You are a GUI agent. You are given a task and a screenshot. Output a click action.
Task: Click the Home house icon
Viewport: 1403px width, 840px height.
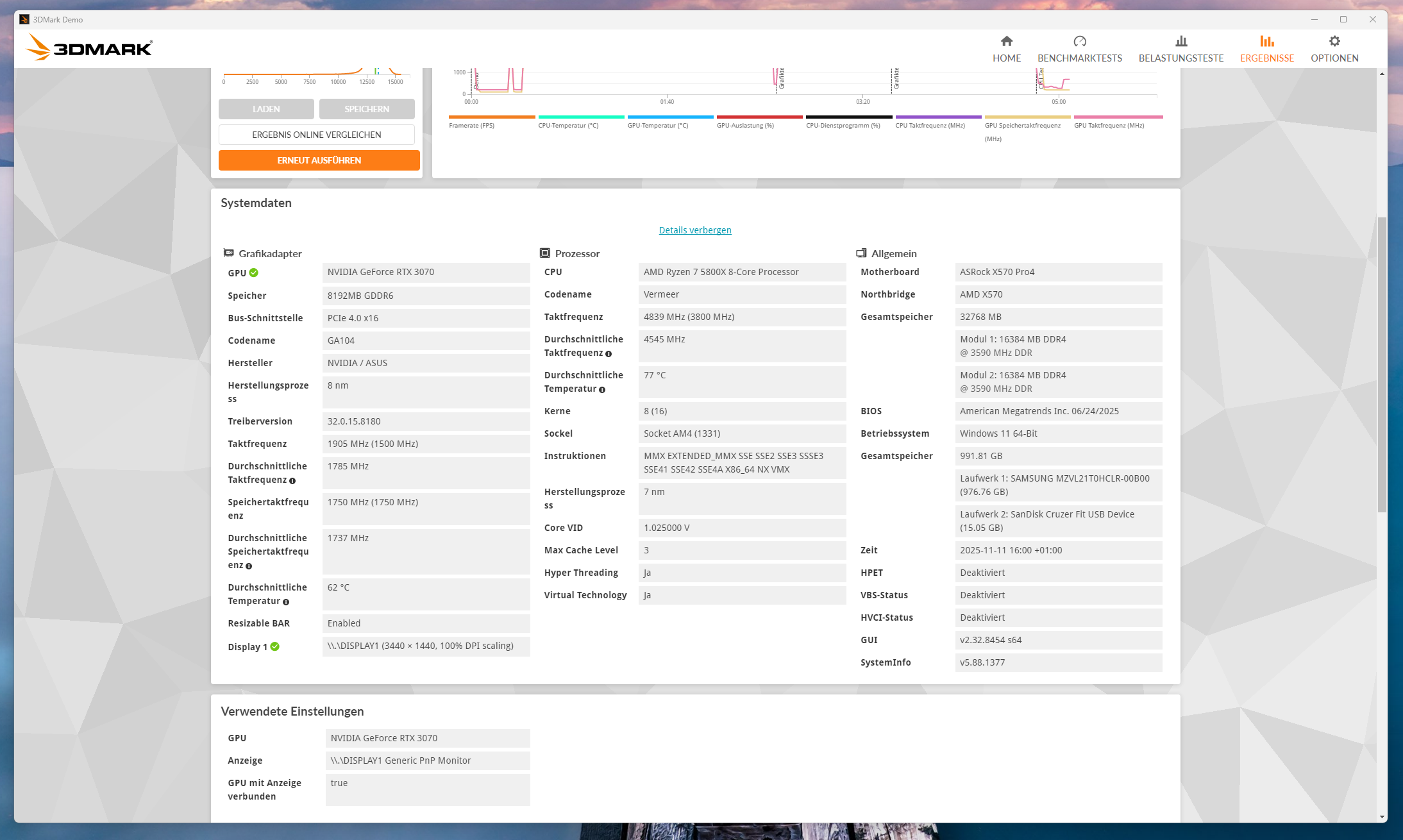[1006, 42]
